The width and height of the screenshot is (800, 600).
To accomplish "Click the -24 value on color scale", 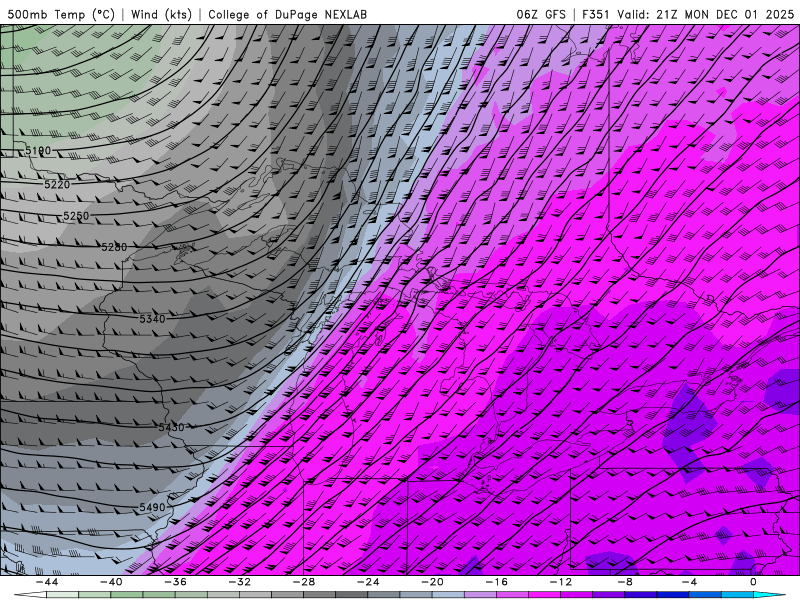I will [x=368, y=582].
